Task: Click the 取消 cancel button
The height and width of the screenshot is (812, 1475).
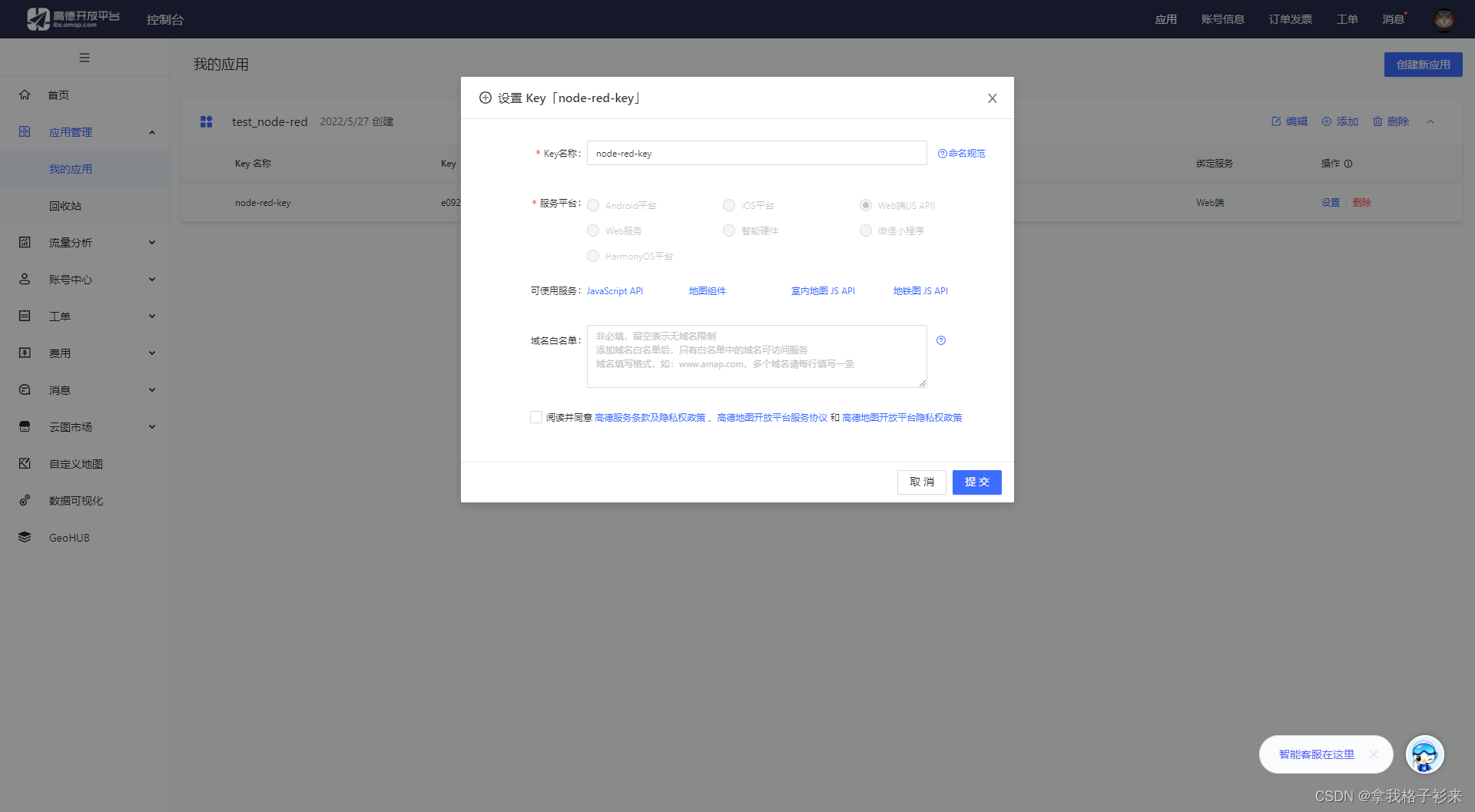Action: pyautogui.click(x=922, y=482)
